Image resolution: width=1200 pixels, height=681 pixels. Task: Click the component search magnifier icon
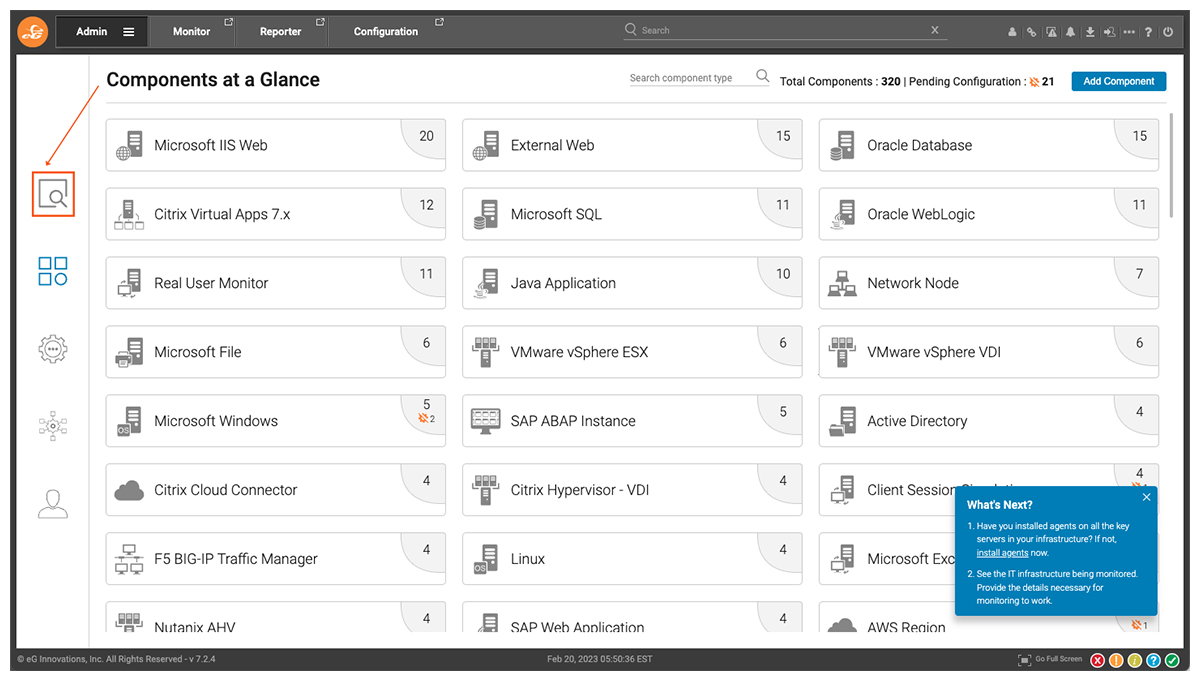[763, 76]
